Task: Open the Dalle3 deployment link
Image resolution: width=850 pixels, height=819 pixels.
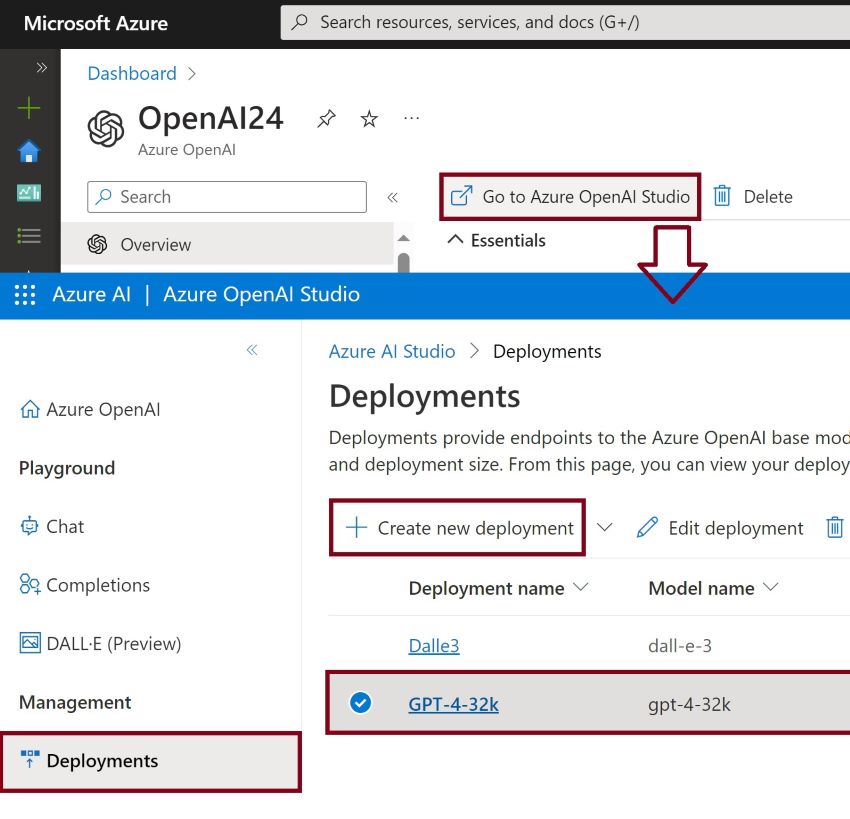Action: click(x=433, y=645)
